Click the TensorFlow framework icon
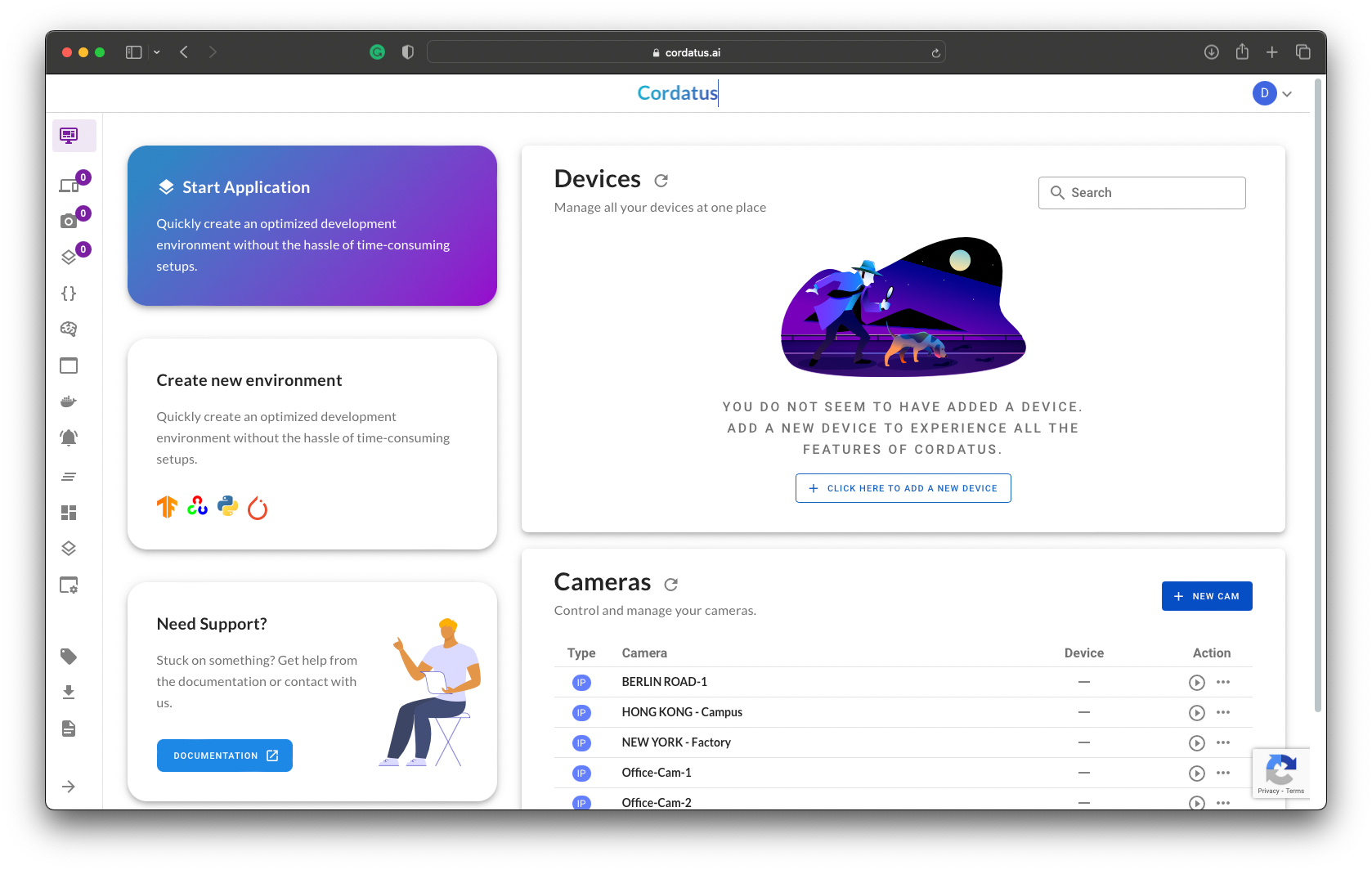The width and height of the screenshot is (1372, 870). coord(167,507)
